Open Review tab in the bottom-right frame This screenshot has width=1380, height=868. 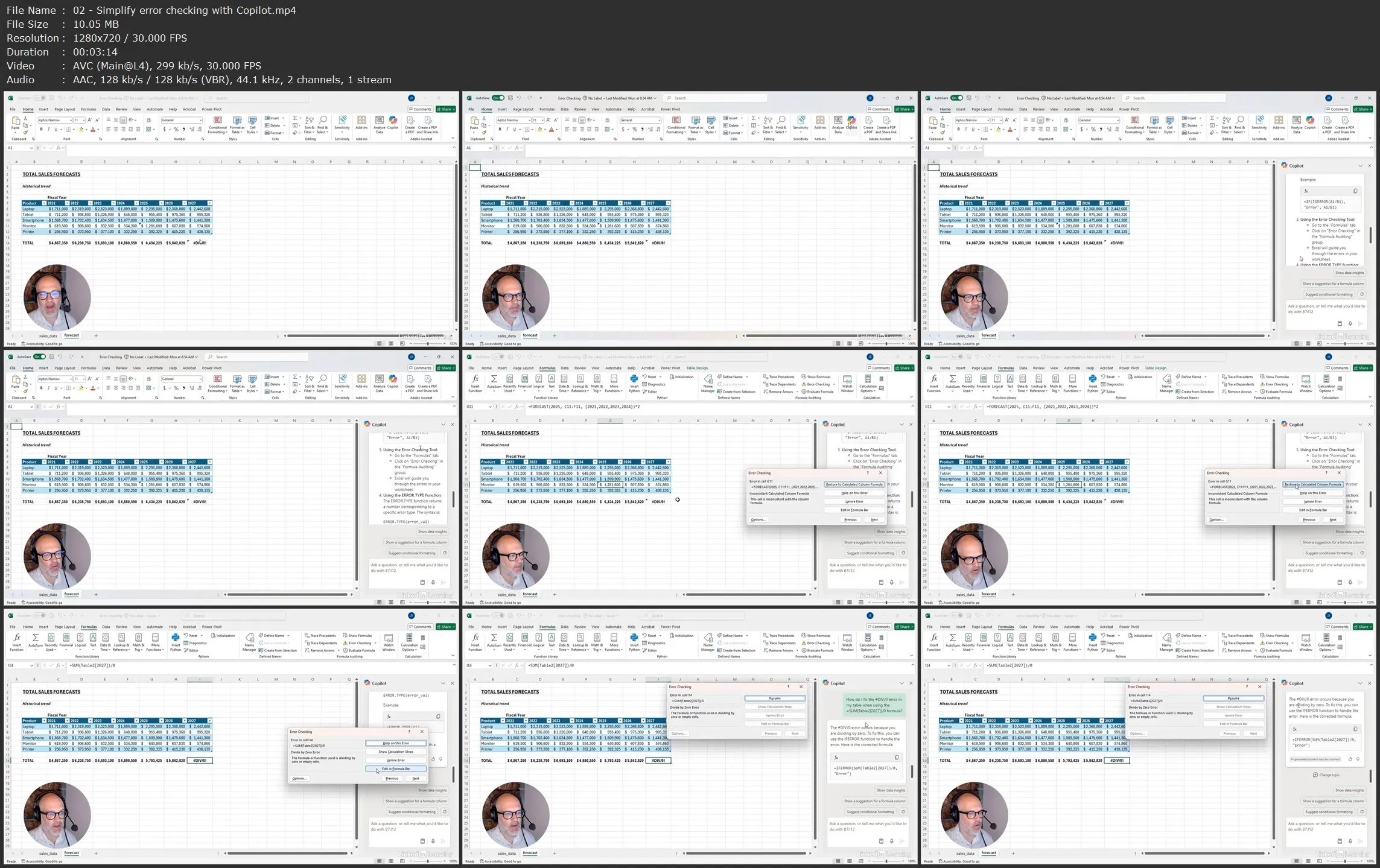click(x=1038, y=627)
